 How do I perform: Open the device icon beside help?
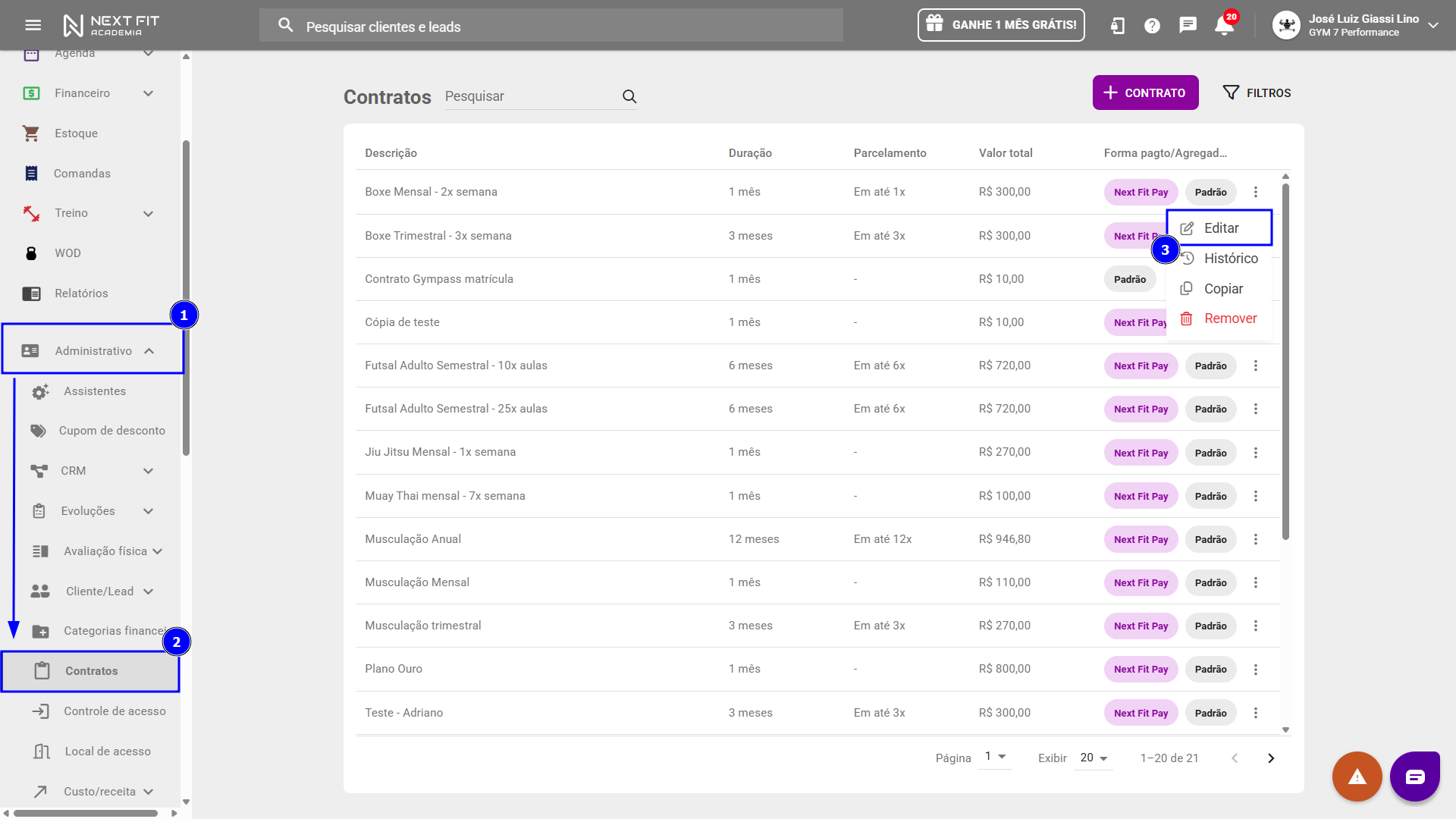[1117, 26]
